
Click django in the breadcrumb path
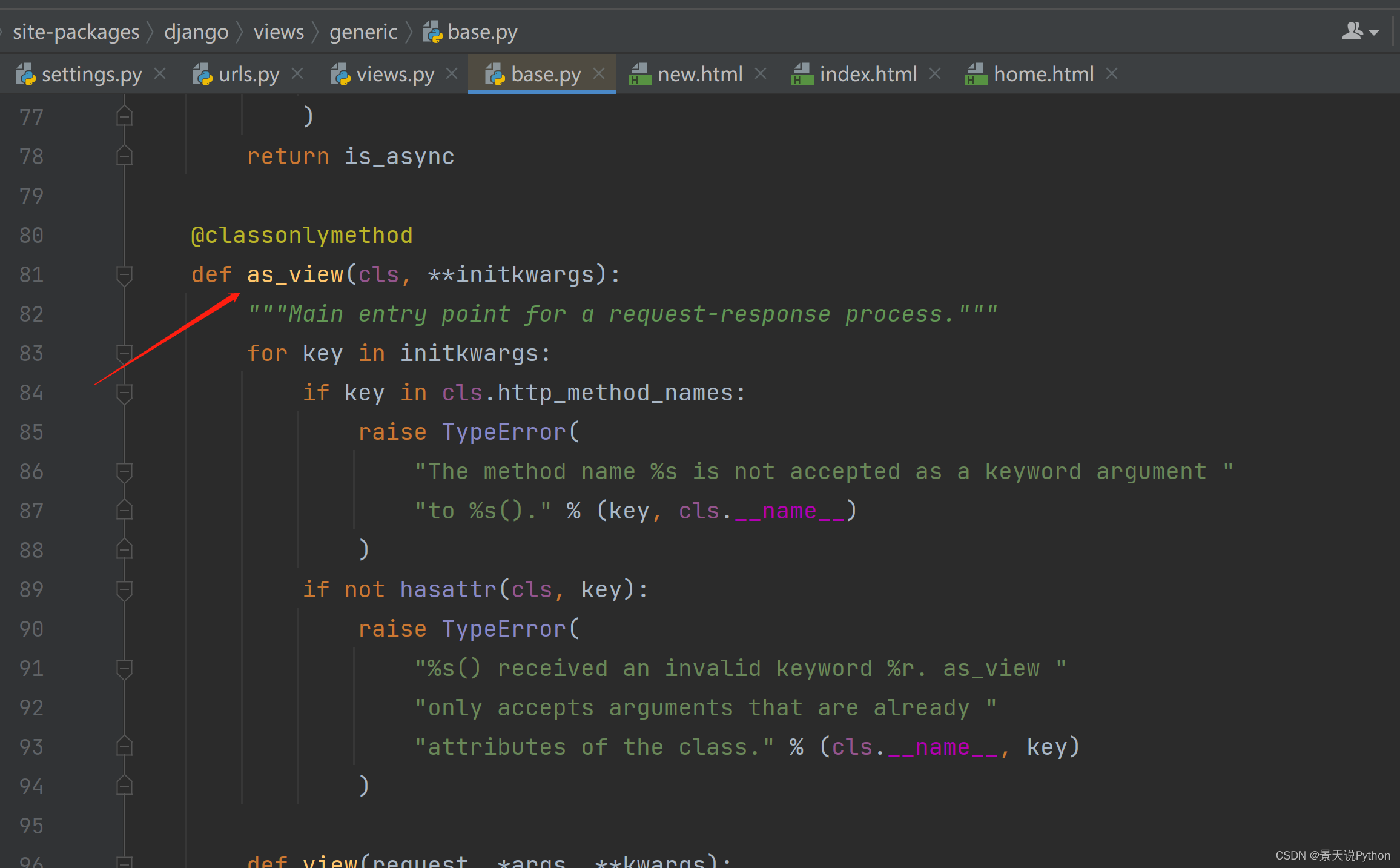click(196, 31)
